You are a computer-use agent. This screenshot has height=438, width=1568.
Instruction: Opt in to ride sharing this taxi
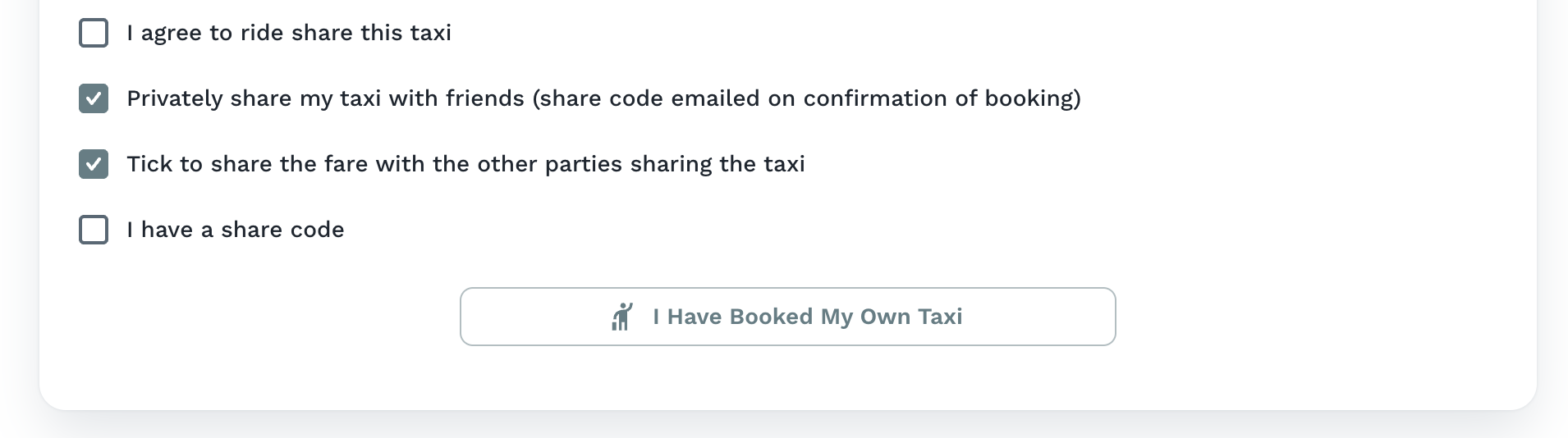(x=94, y=33)
